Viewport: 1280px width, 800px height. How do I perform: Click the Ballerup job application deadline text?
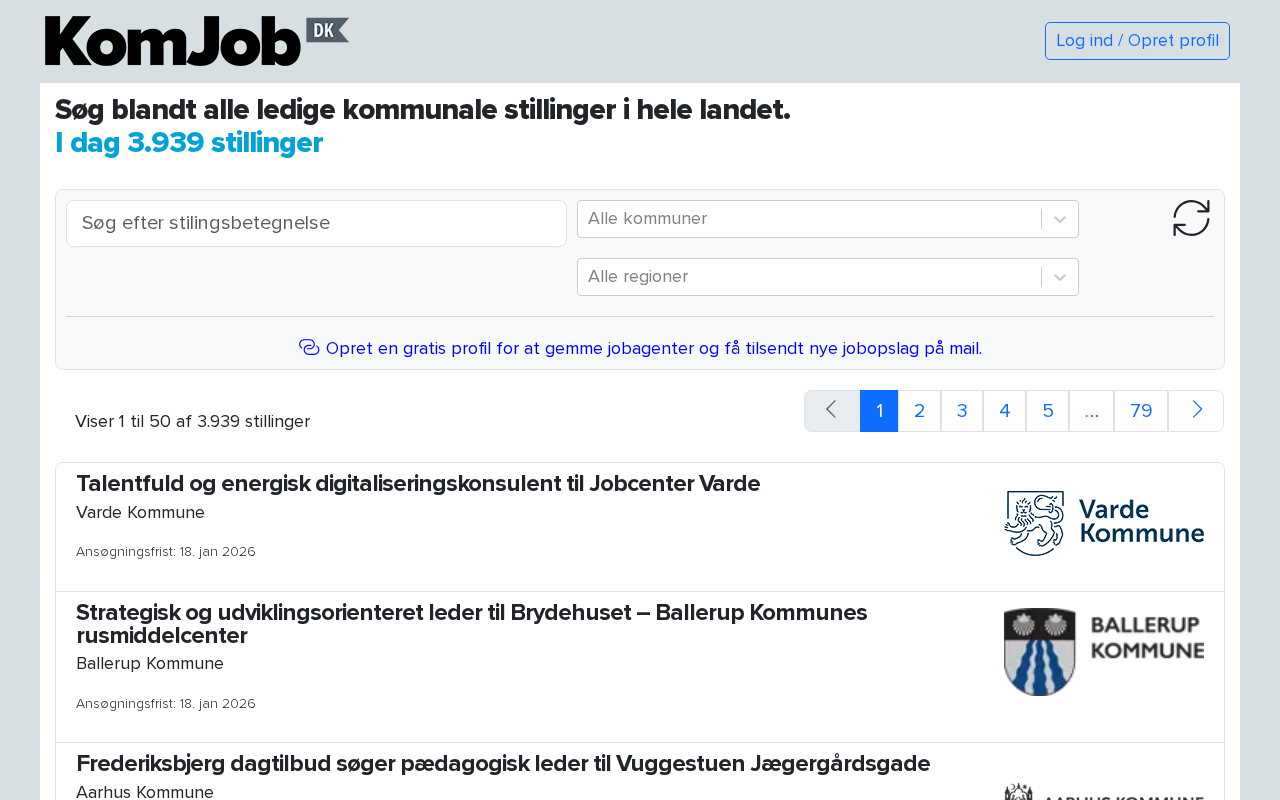[x=166, y=704]
